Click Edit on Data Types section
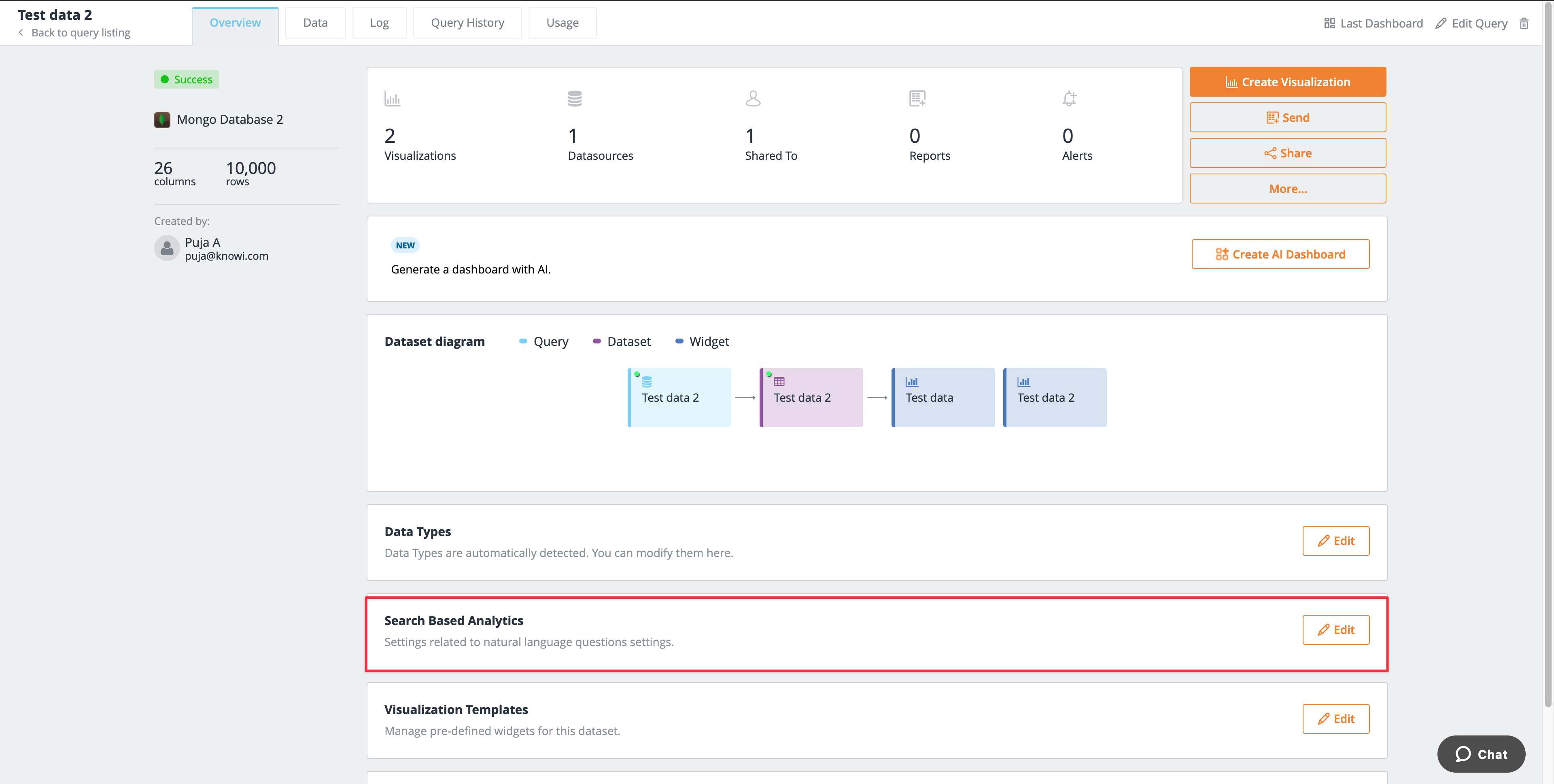The height and width of the screenshot is (784, 1554). pyautogui.click(x=1336, y=540)
